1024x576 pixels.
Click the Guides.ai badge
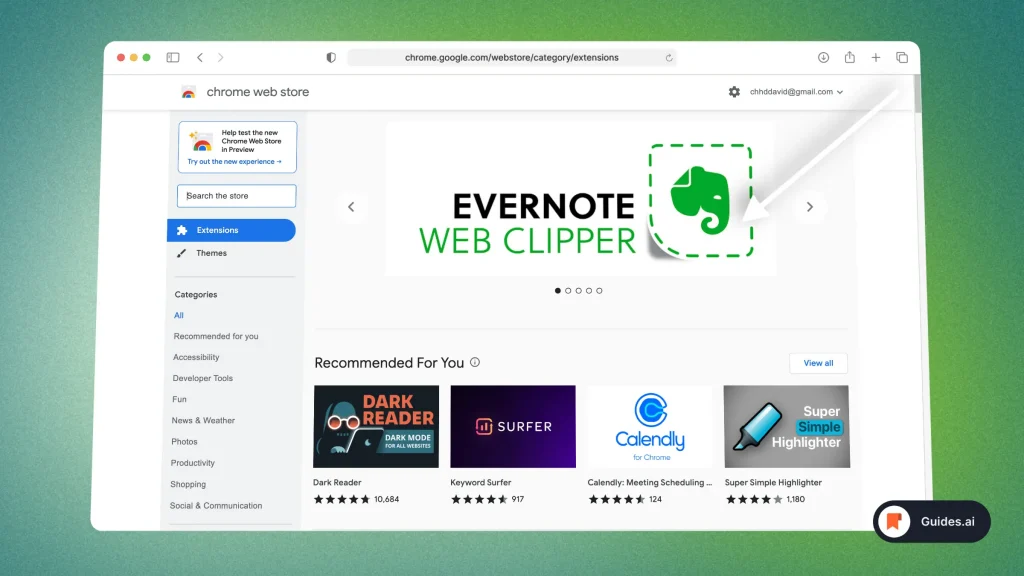[932, 522]
